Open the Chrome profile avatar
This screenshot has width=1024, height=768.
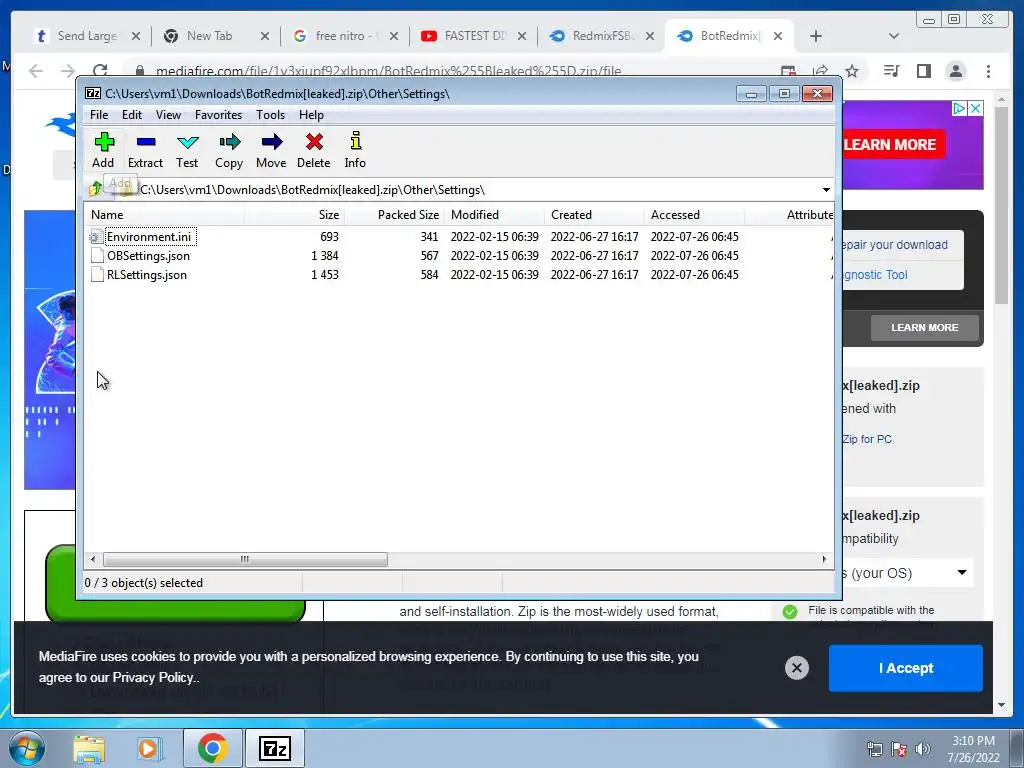click(956, 71)
